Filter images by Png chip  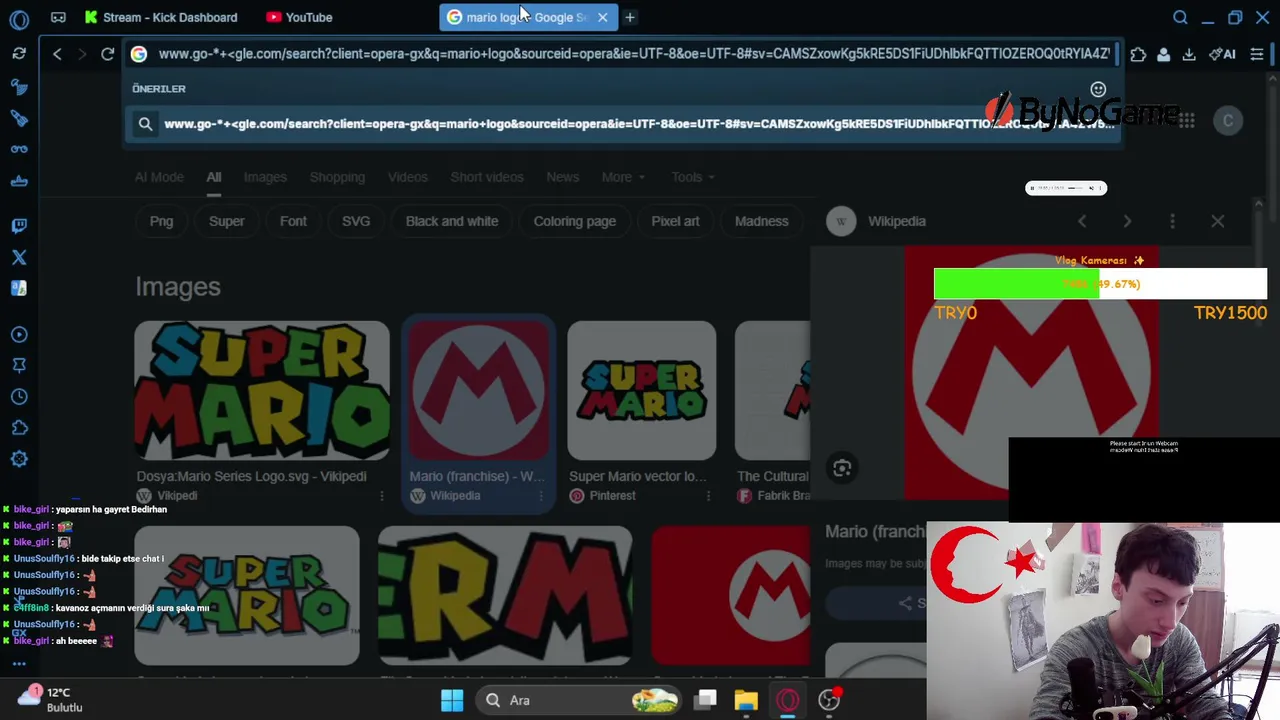pos(161,221)
